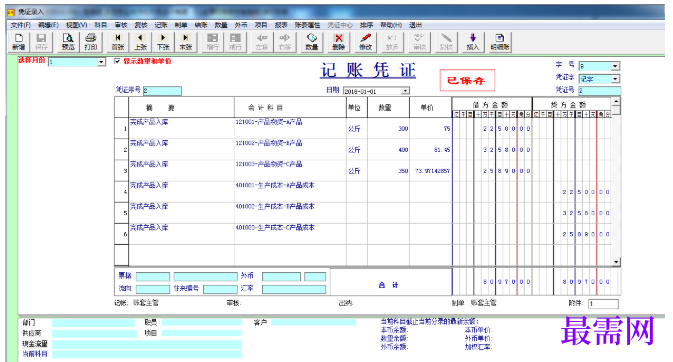
Task: Click unit price cell 75 in row 1
Action: [x=430, y=128]
